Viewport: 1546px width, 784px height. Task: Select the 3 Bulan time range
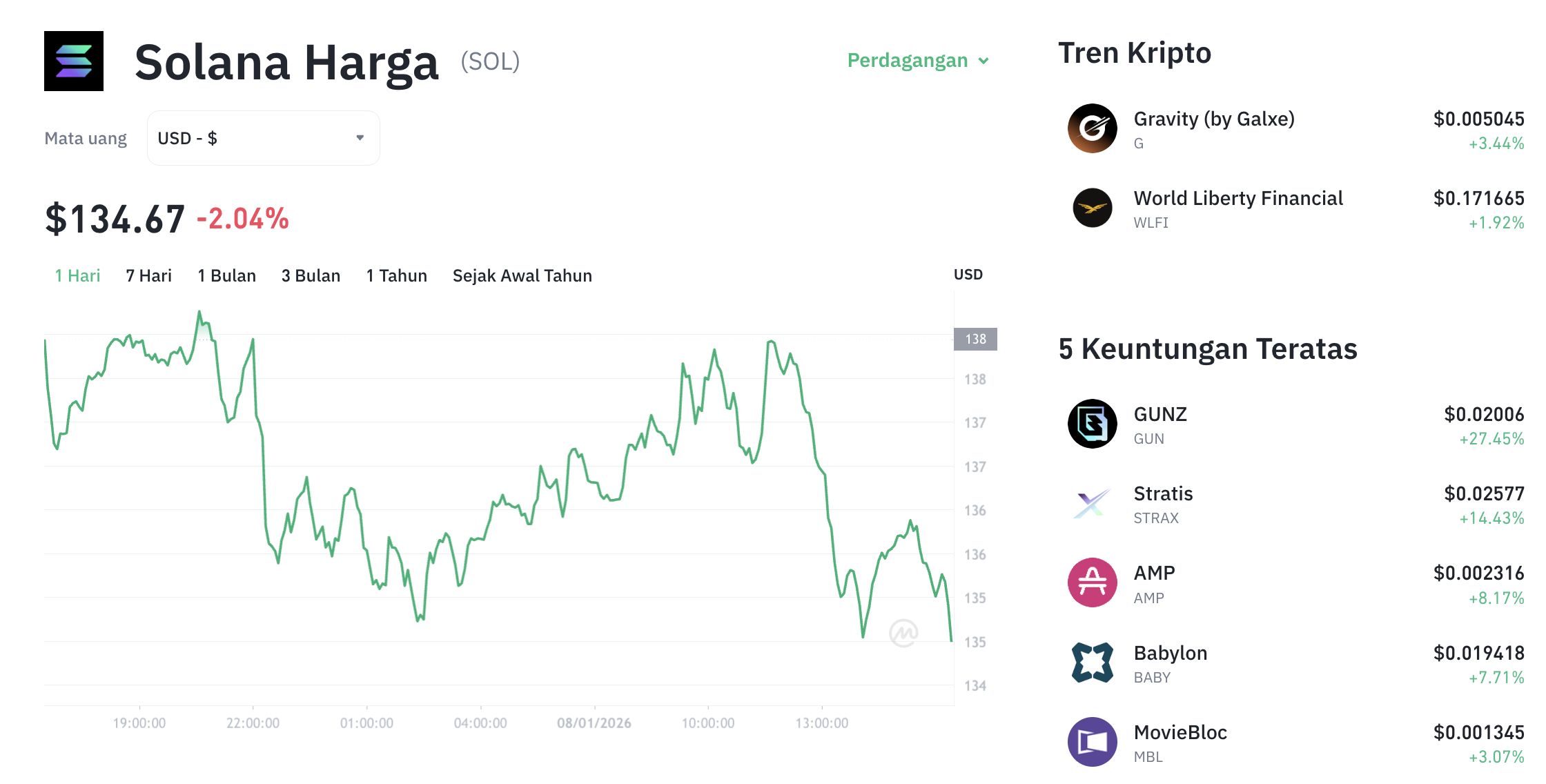coord(311,275)
